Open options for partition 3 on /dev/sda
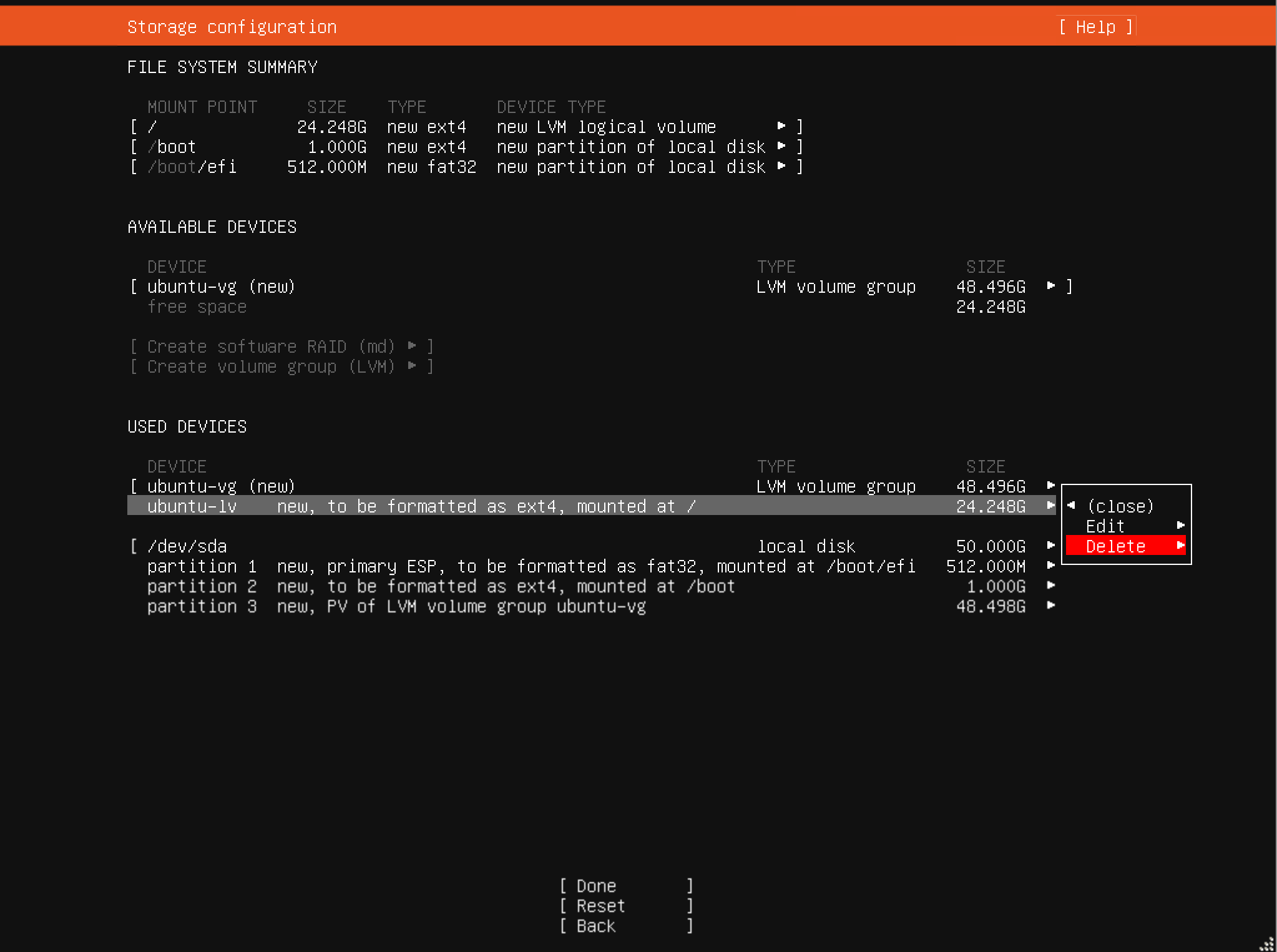1277x952 pixels. point(1050,606)
